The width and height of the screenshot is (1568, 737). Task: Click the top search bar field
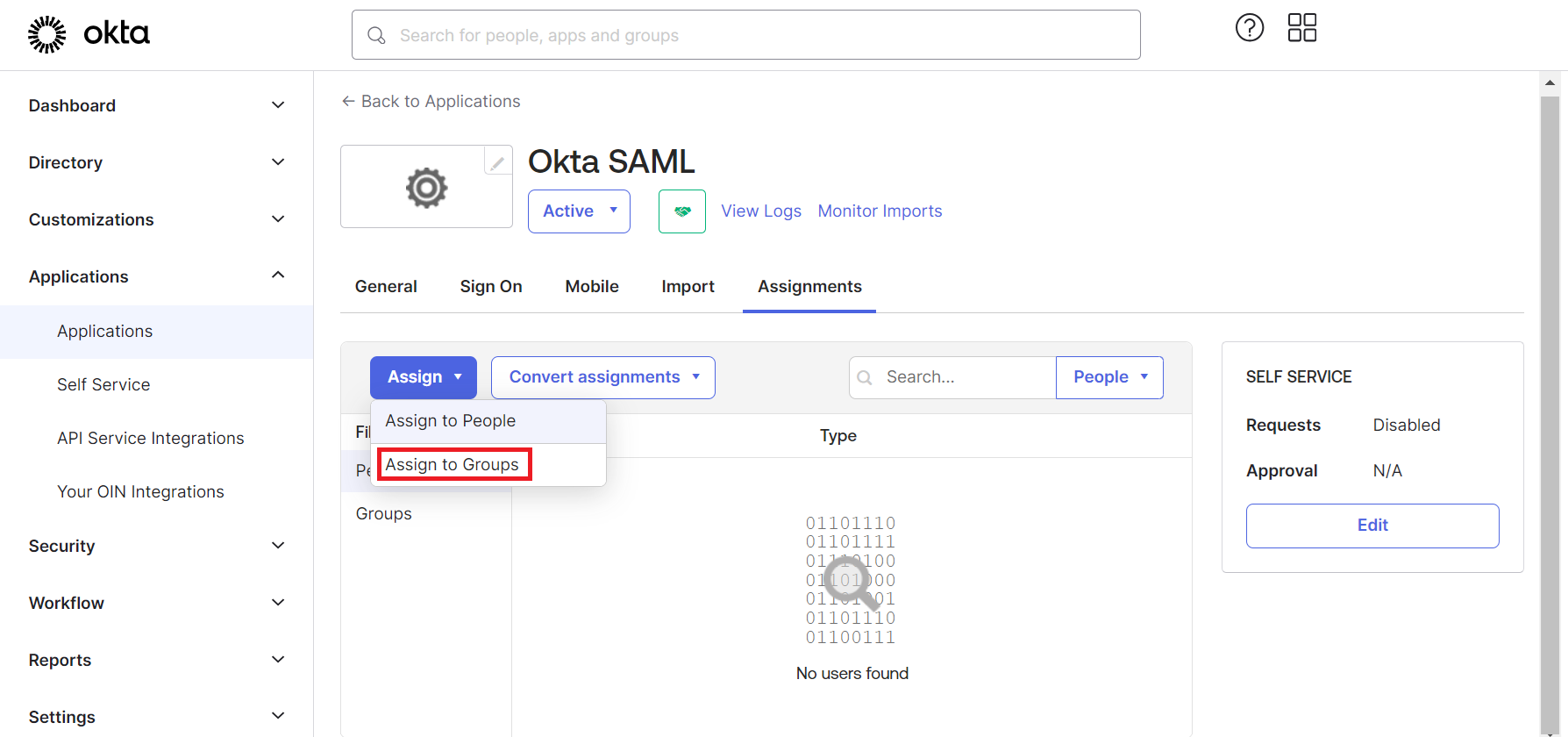pyautogui.click(x=745, y=35)
